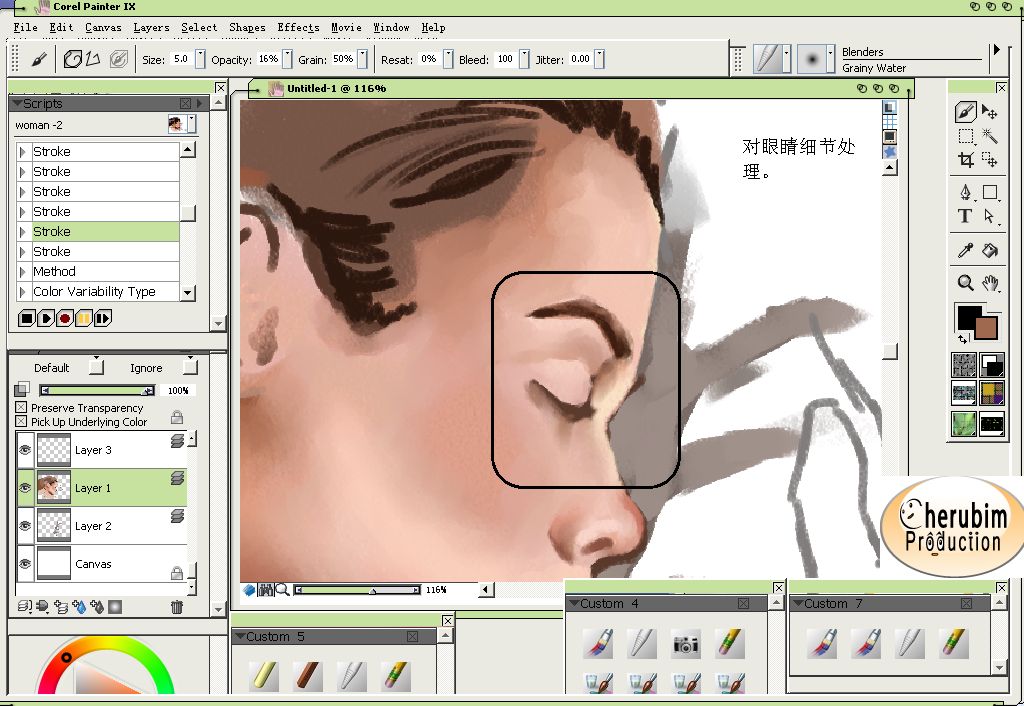Open the Movie menu

[346, 27]
